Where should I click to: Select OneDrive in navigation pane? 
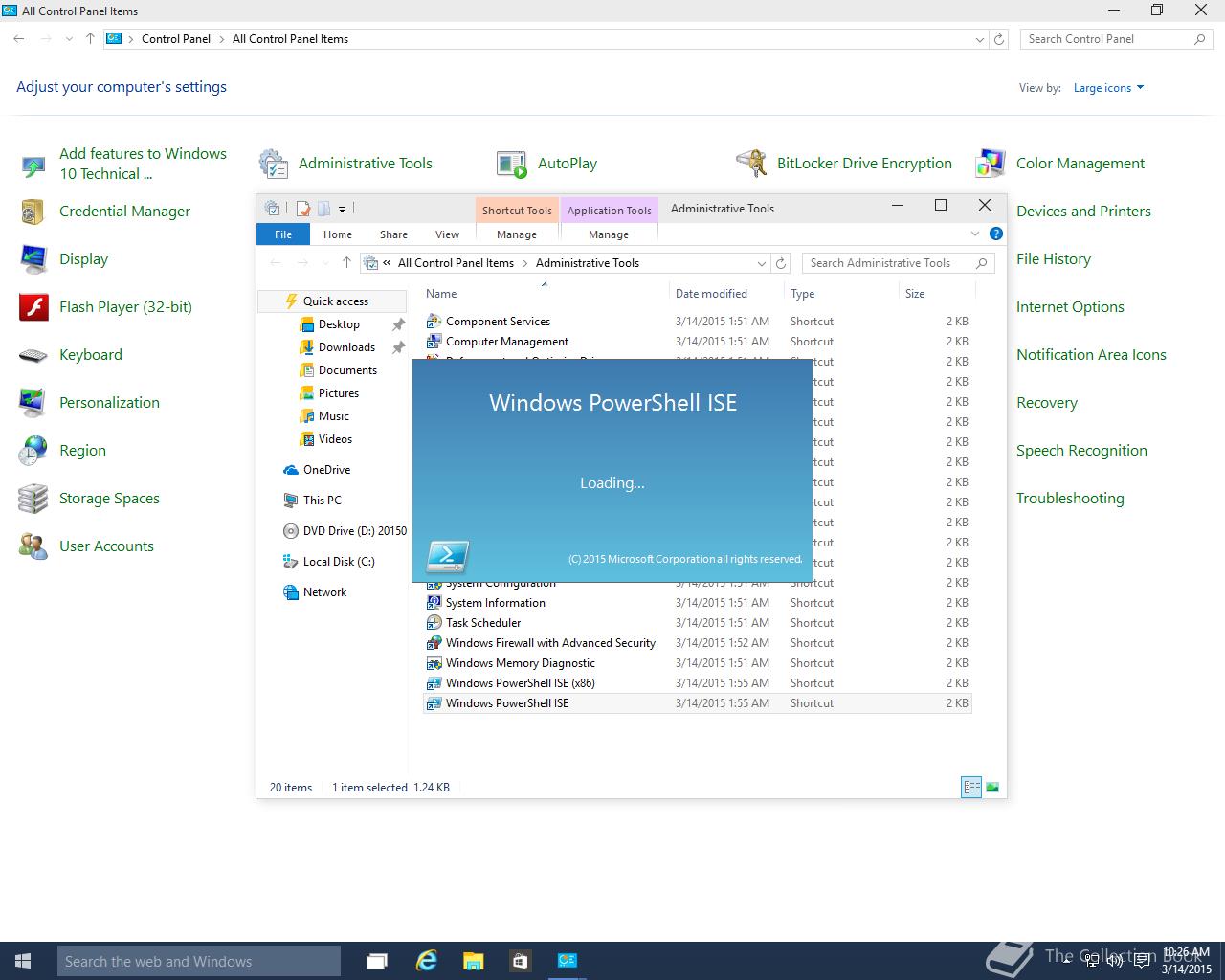[326, 470]
